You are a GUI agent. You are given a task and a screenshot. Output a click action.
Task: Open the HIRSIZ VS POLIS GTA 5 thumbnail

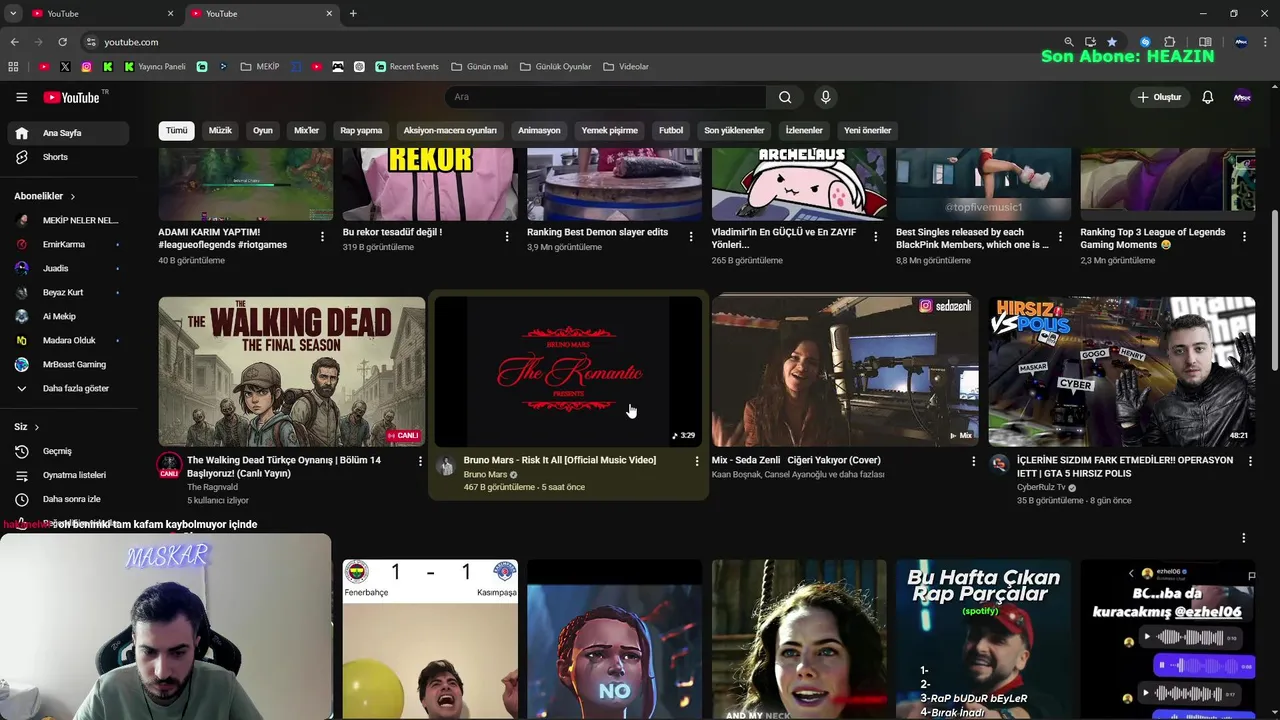(1122, 371)
